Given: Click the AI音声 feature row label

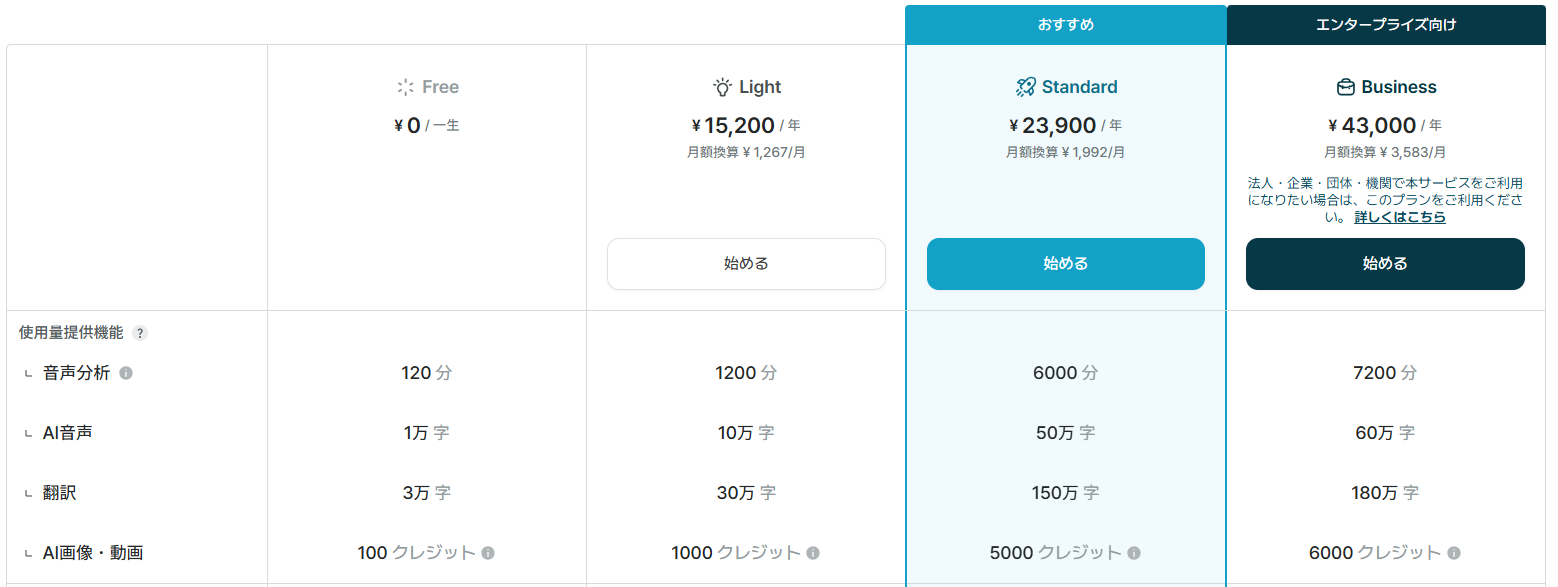Looking at the screenshot, I should [x=69, y=433].
